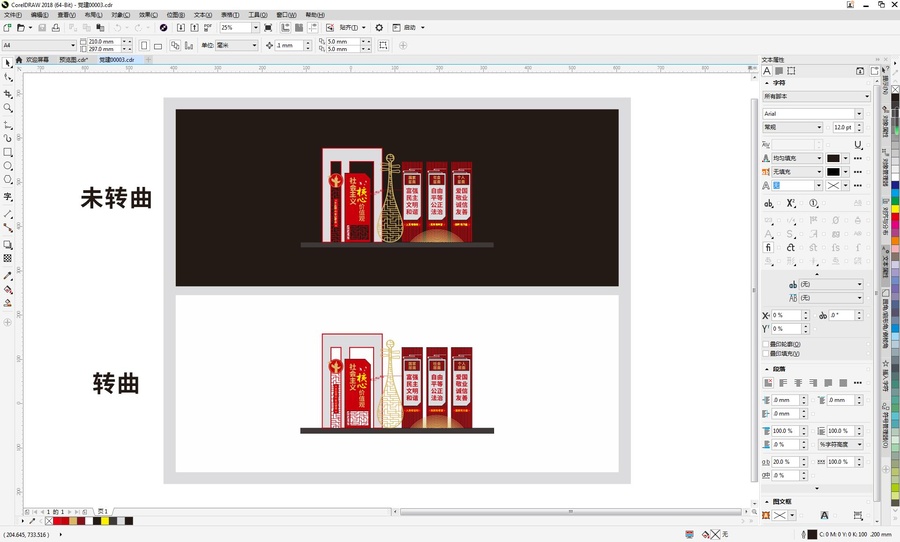This screenshot has height=542, width=900.
Task: Select the Interactive Fill bucket tool
Action: tap(7, 289)
